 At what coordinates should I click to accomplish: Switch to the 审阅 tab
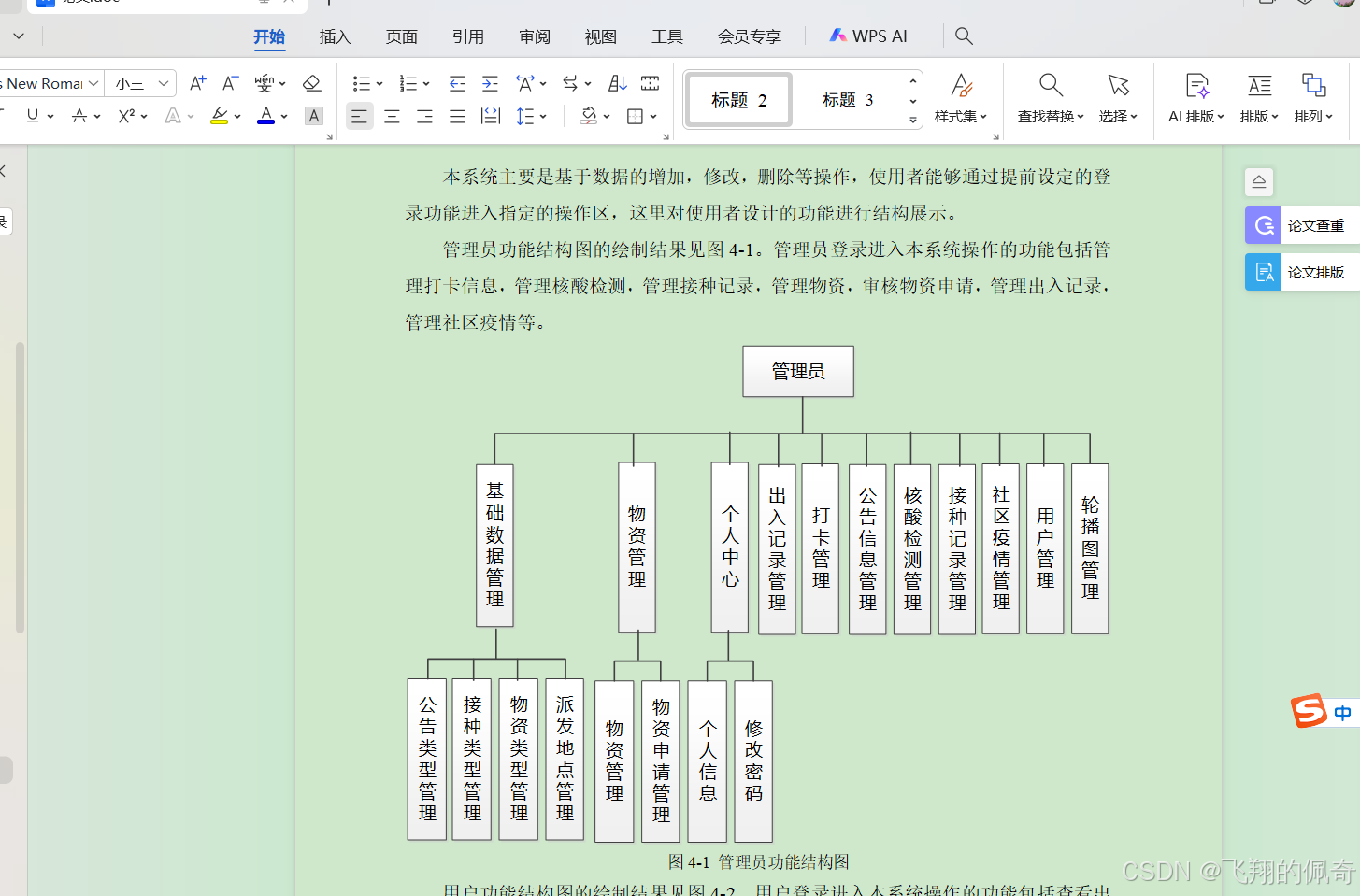pyautogui.click(x=535, y=36)
